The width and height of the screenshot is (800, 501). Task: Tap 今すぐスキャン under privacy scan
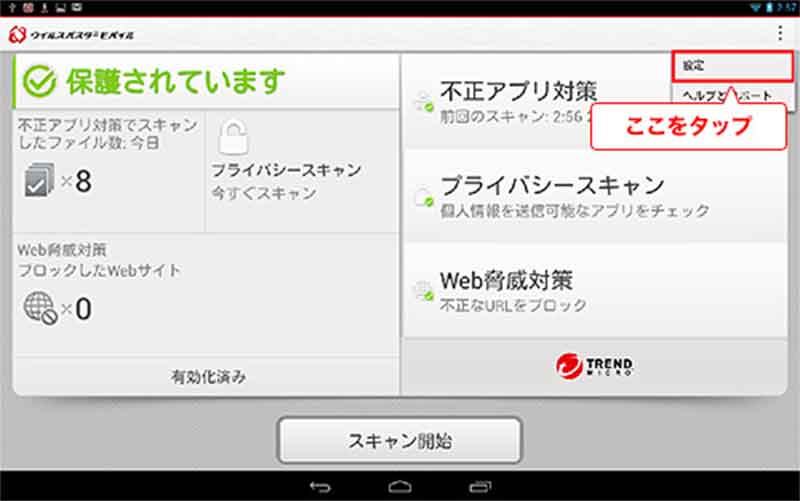[264, 193]
